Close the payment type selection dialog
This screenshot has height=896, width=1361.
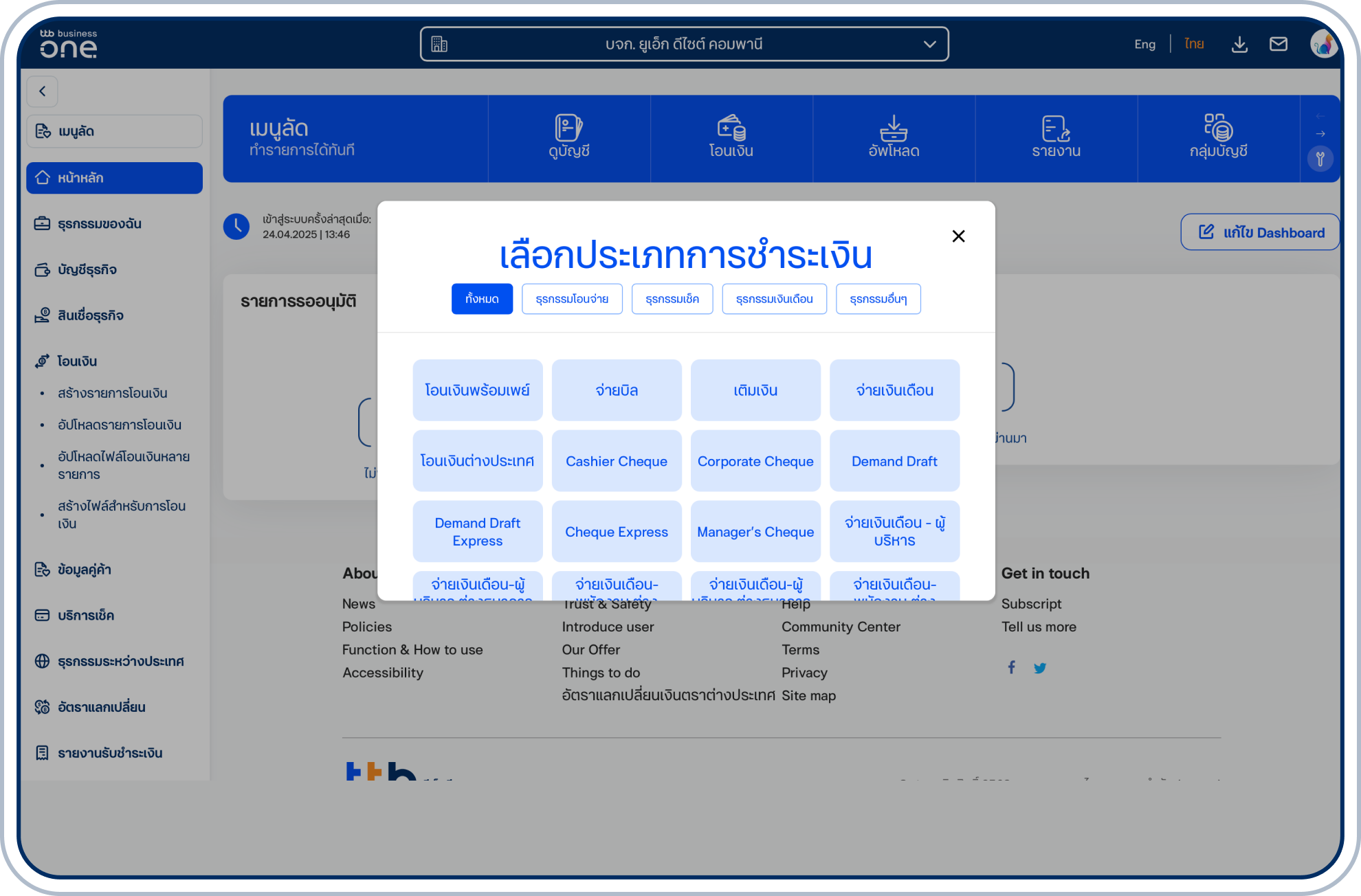point(958,236)
